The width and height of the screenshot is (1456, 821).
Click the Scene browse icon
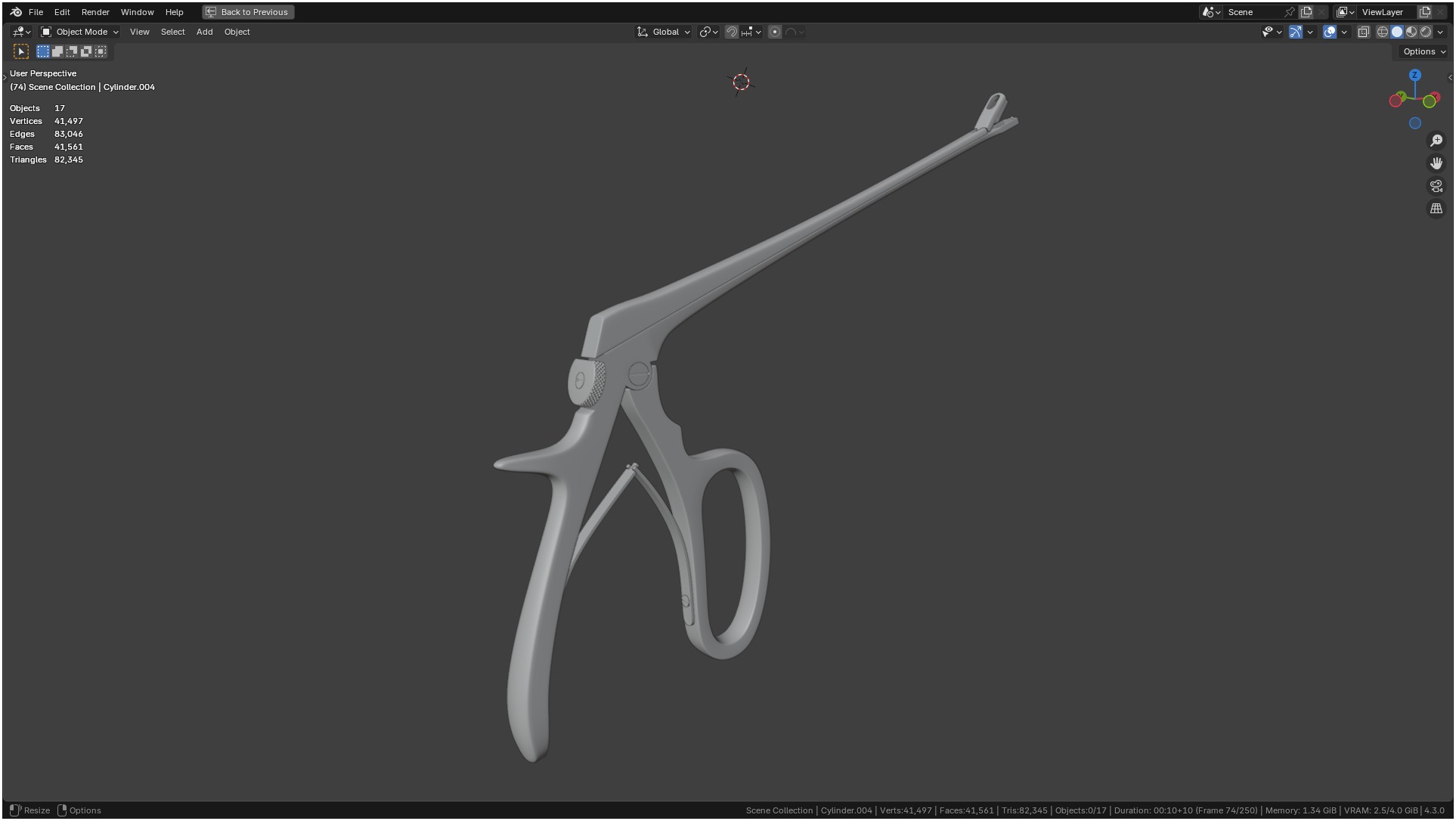(1211, 12)
